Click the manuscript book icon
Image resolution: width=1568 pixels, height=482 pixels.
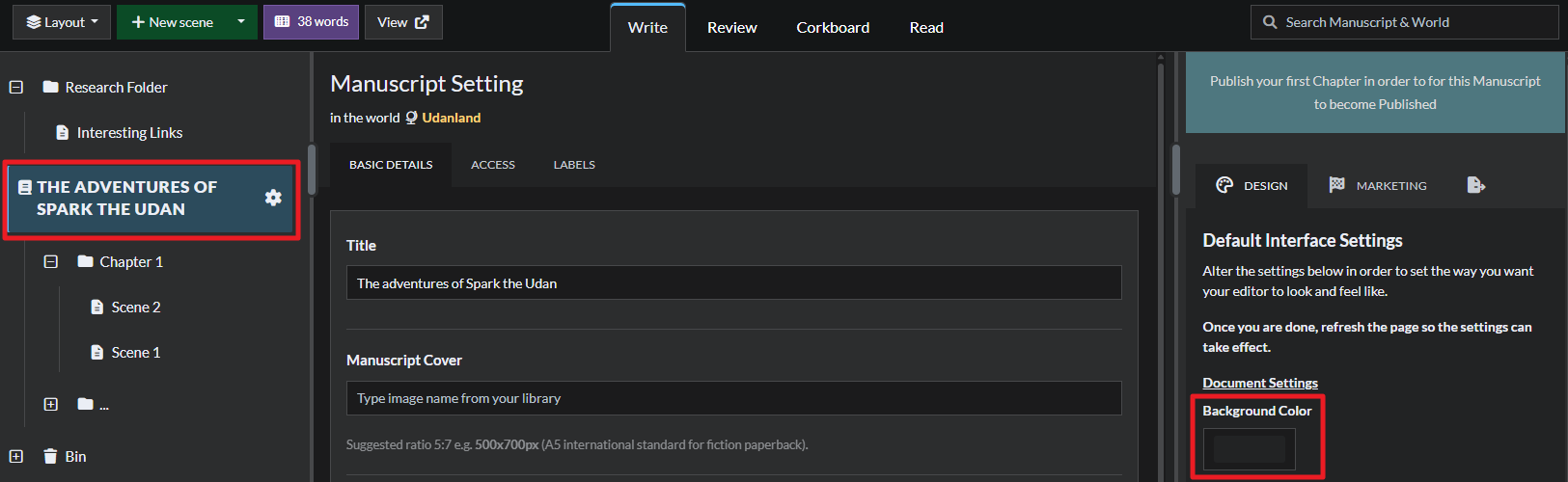[x=25, y=187]
